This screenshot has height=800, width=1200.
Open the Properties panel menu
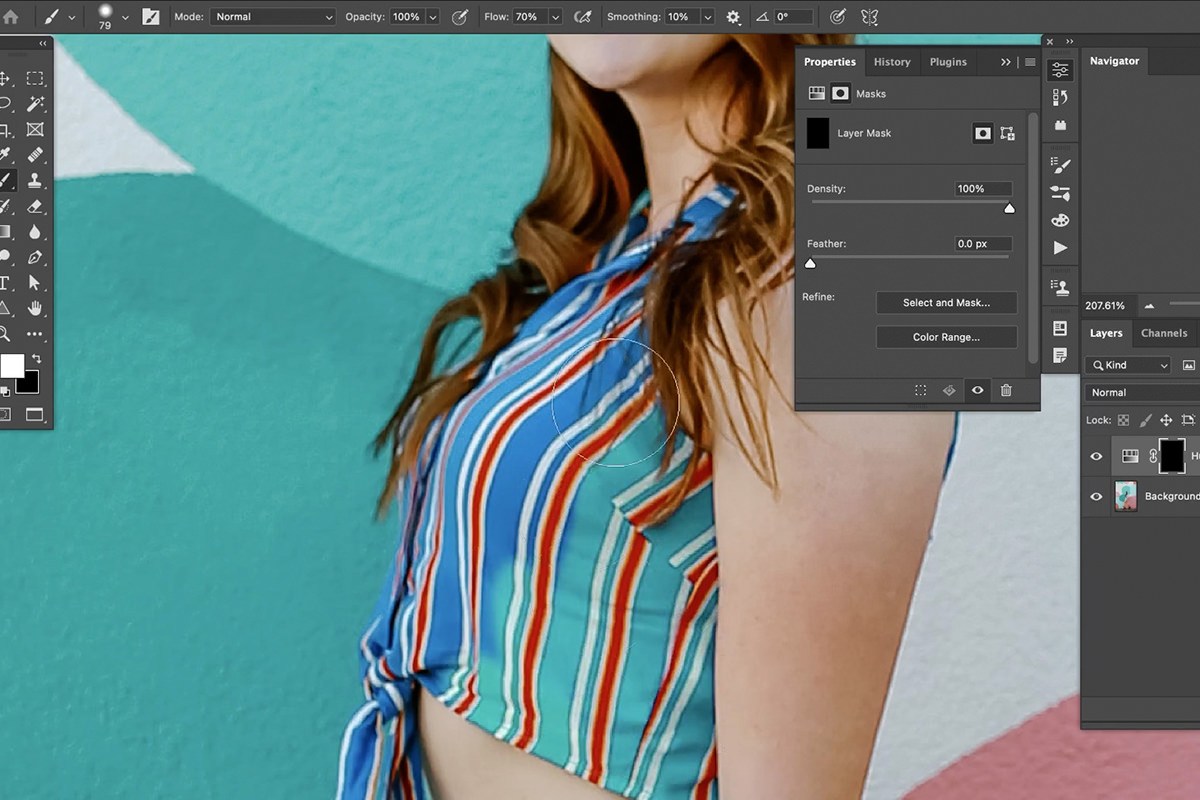(x=1030, y=62)
